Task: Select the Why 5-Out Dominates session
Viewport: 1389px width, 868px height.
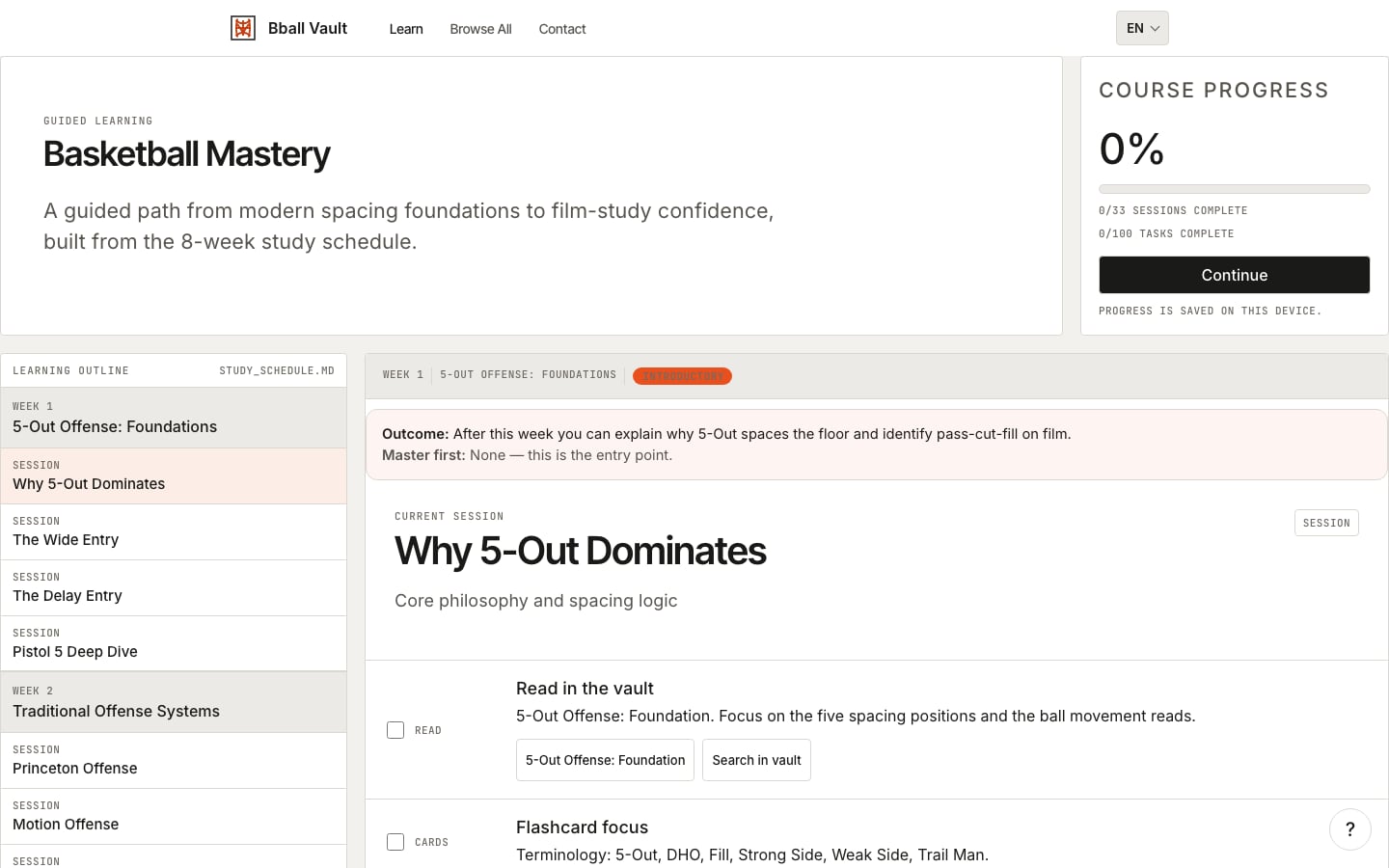Action: [174, 475]
